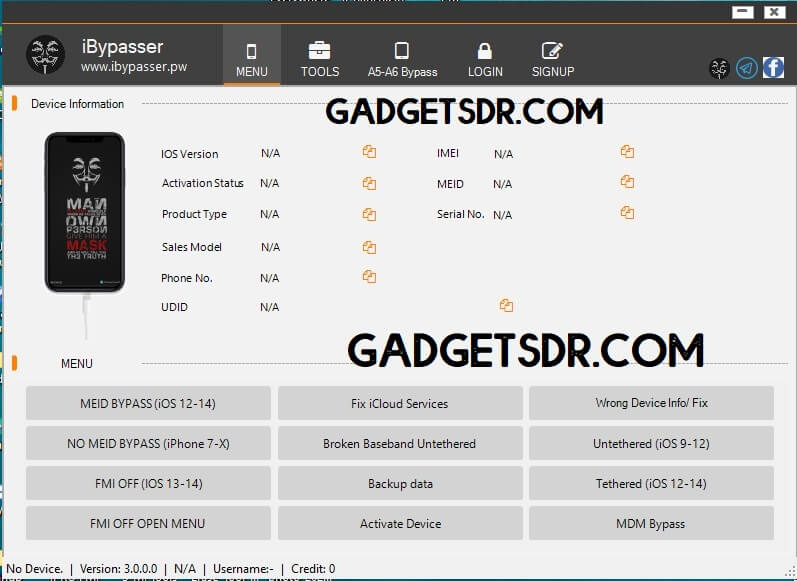Start the MDM Bypass option
797x581 pixels.
[651, 523]
